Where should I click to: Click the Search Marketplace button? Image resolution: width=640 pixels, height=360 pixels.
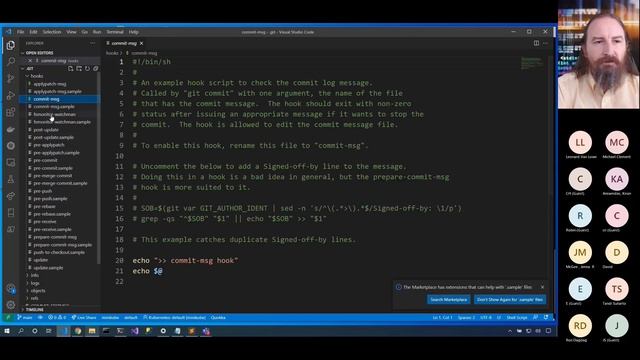click(449, 300)
